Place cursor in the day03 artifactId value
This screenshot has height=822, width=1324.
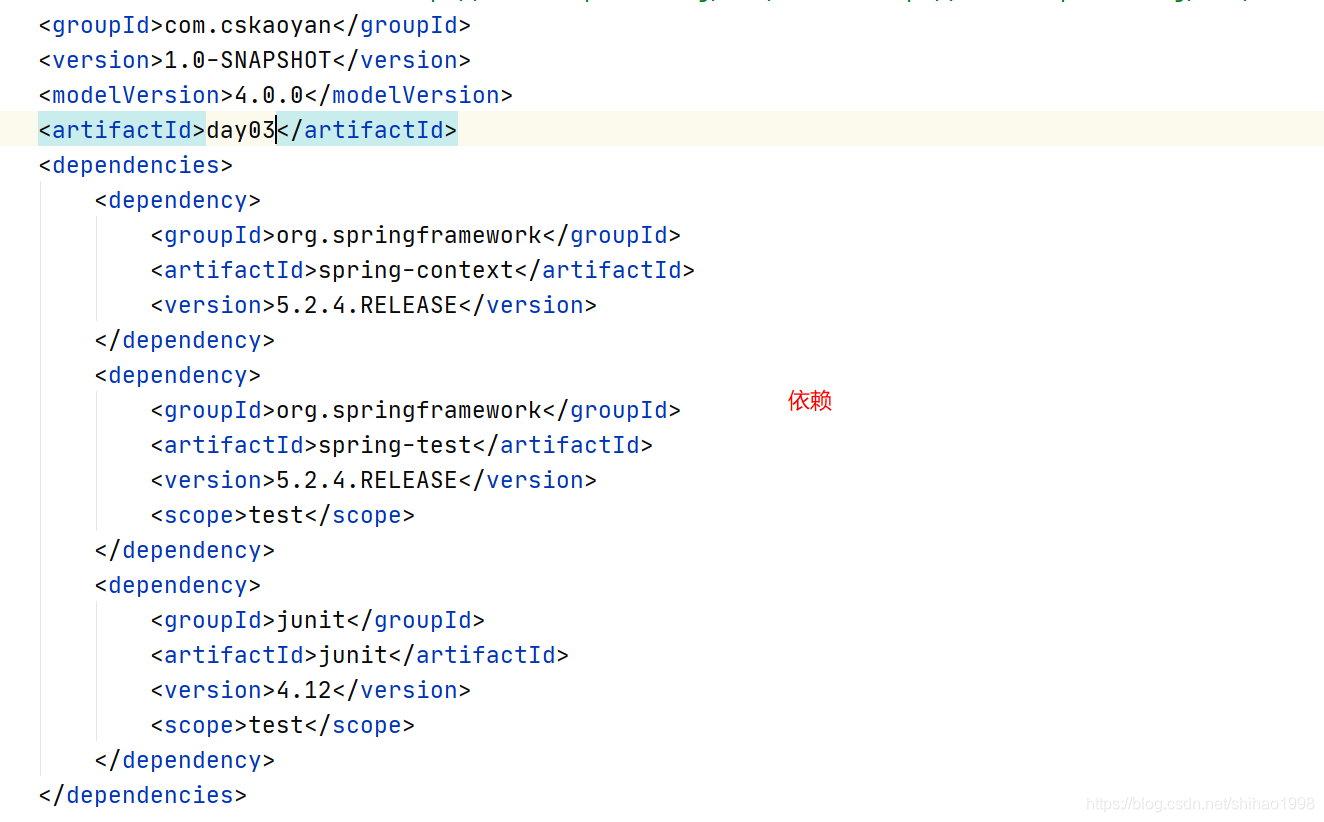(240, 130)
